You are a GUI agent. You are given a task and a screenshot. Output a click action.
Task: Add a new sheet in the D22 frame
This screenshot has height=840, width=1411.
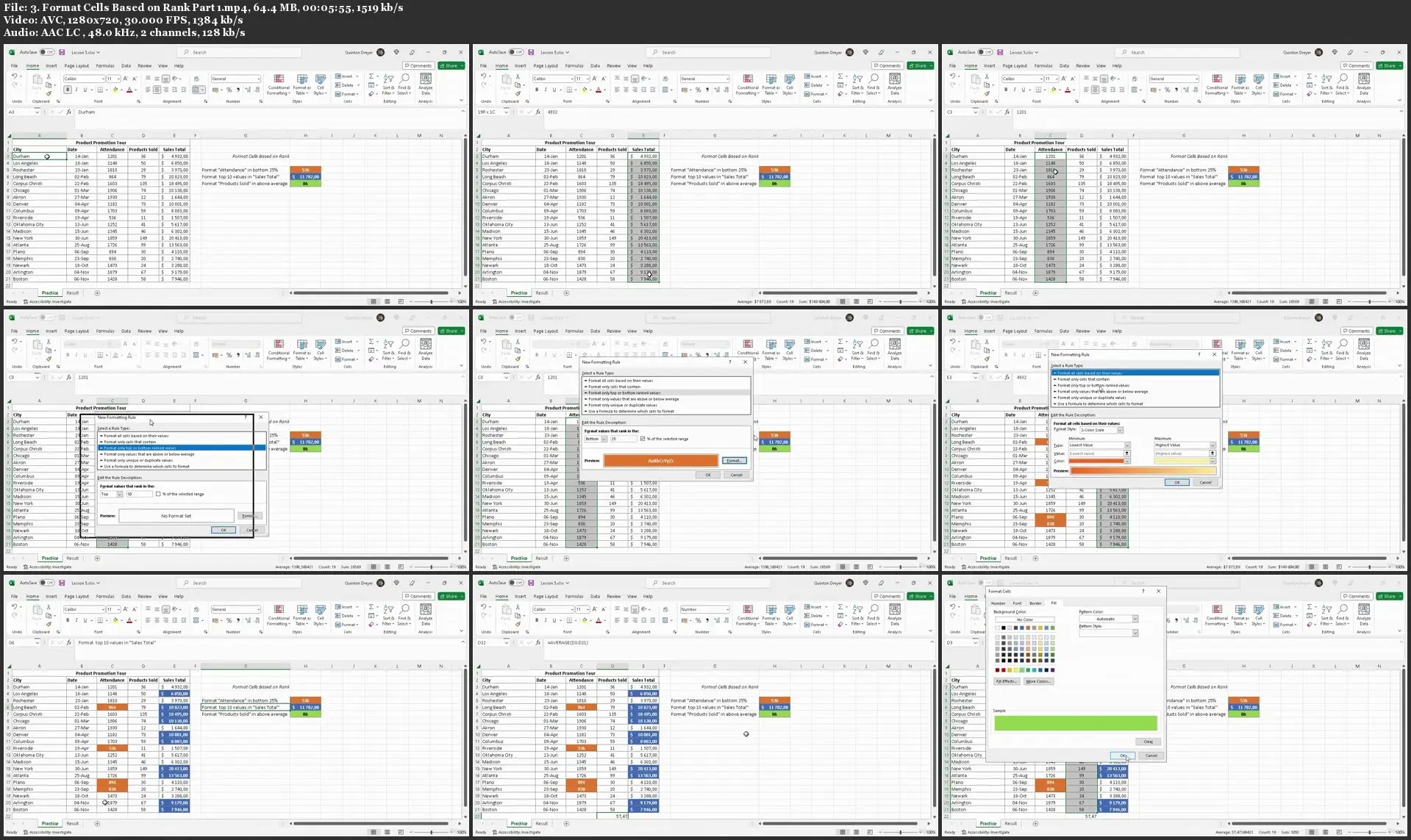point(566,823)
